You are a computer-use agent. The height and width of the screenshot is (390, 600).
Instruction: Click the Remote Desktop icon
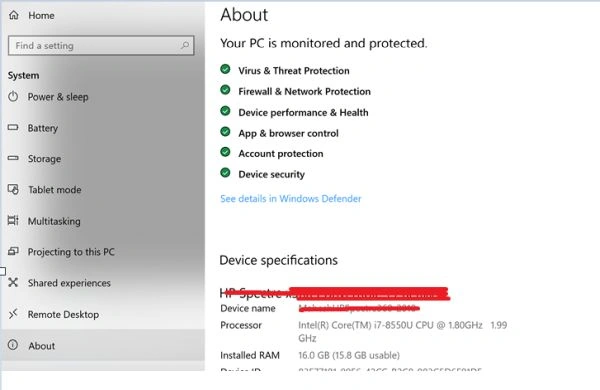click(13, 314)
